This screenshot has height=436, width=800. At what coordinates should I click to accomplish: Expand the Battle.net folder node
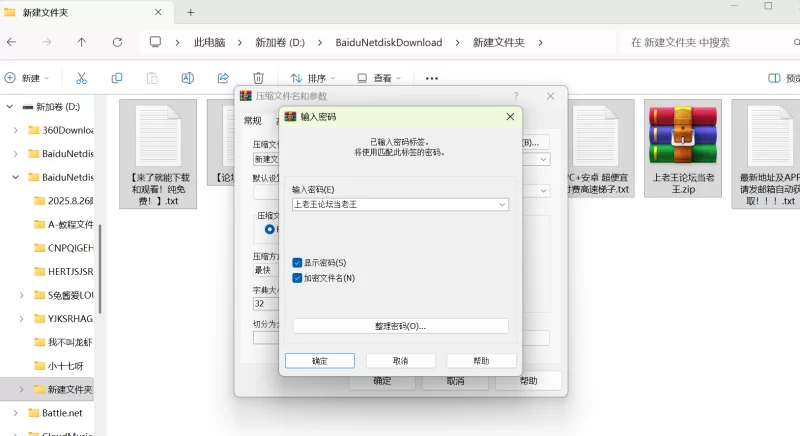click(x=16, y=413)
